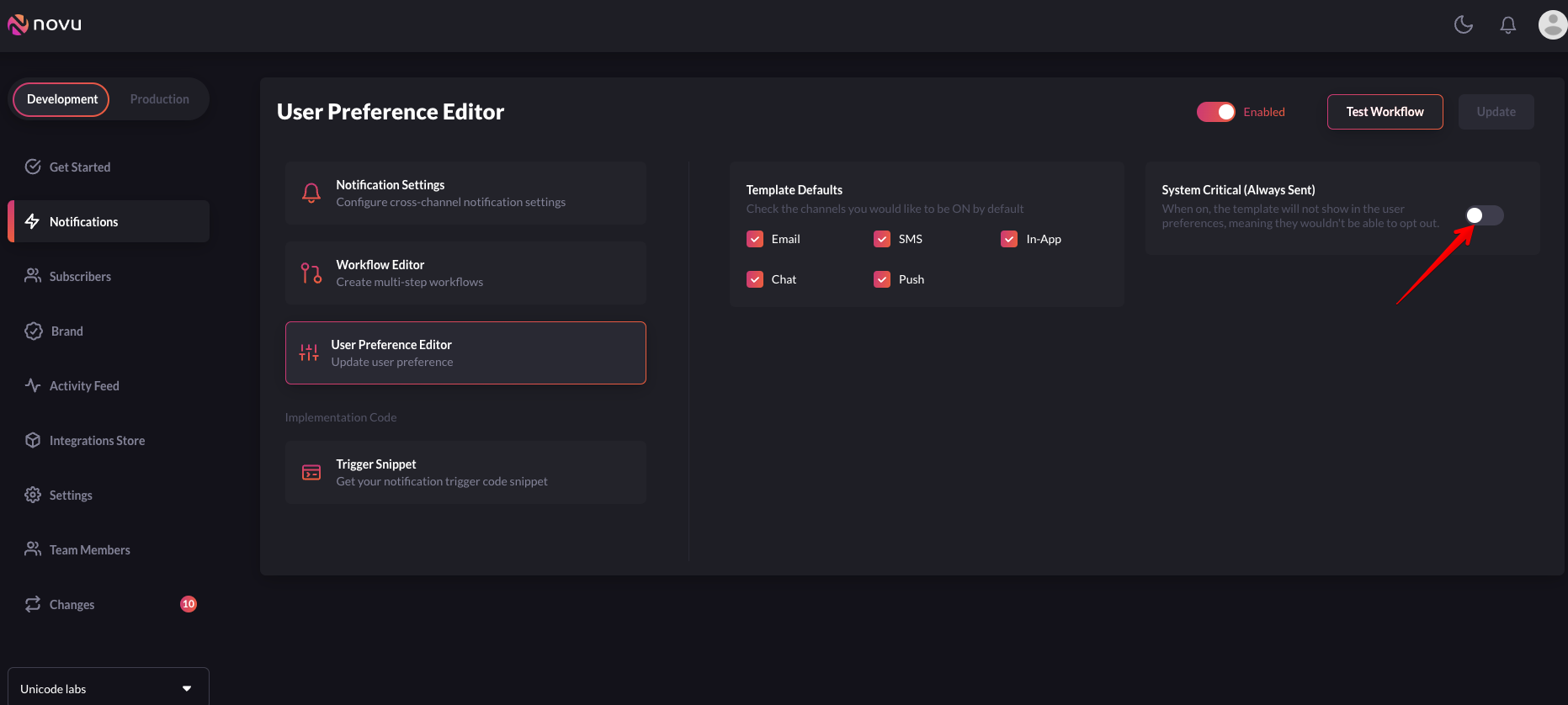Click the Enabled status label
Viewport: 1568px width, 705px height.
1264,112
